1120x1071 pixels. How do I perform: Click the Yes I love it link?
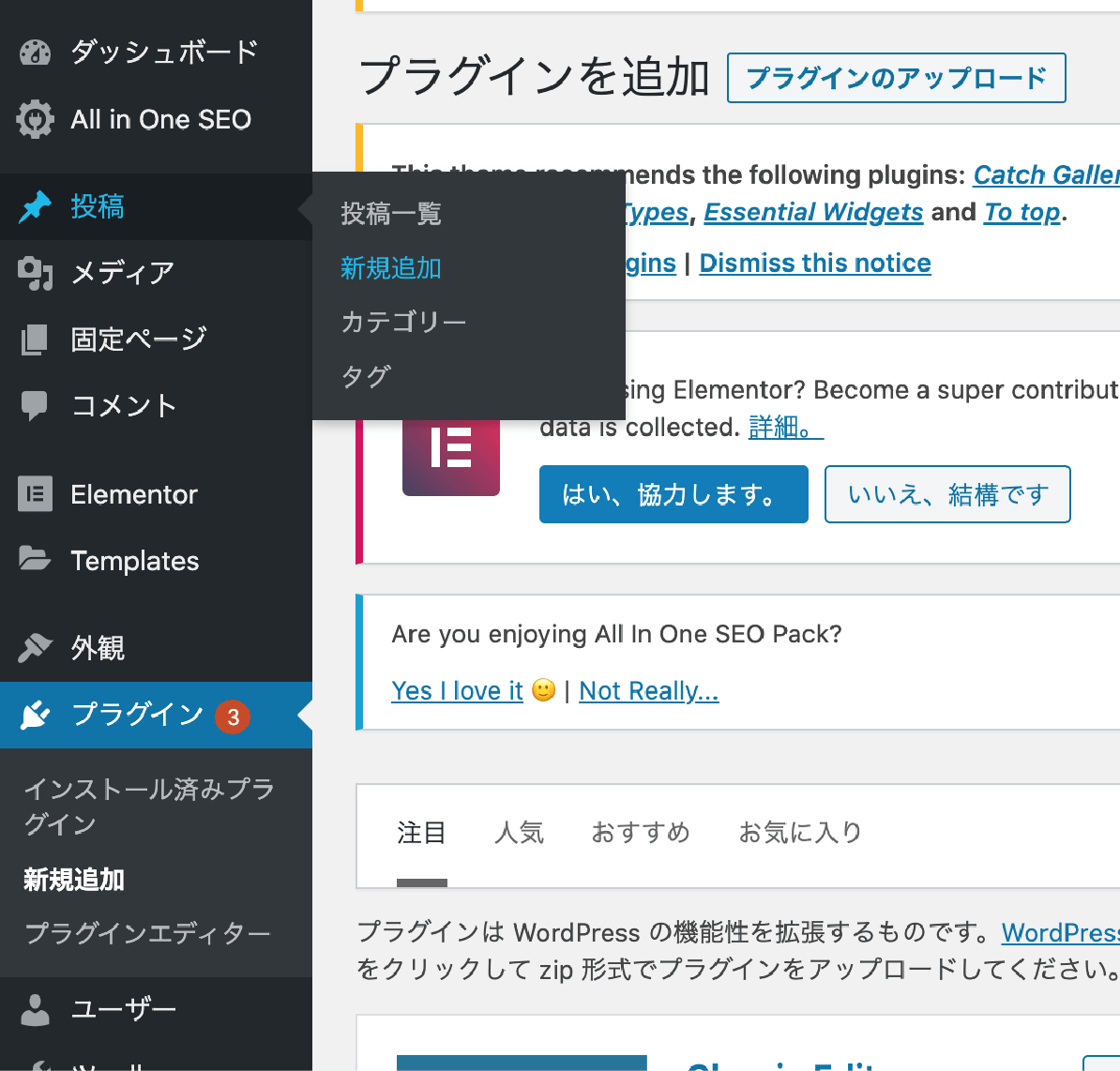click(x=457, y=690)
